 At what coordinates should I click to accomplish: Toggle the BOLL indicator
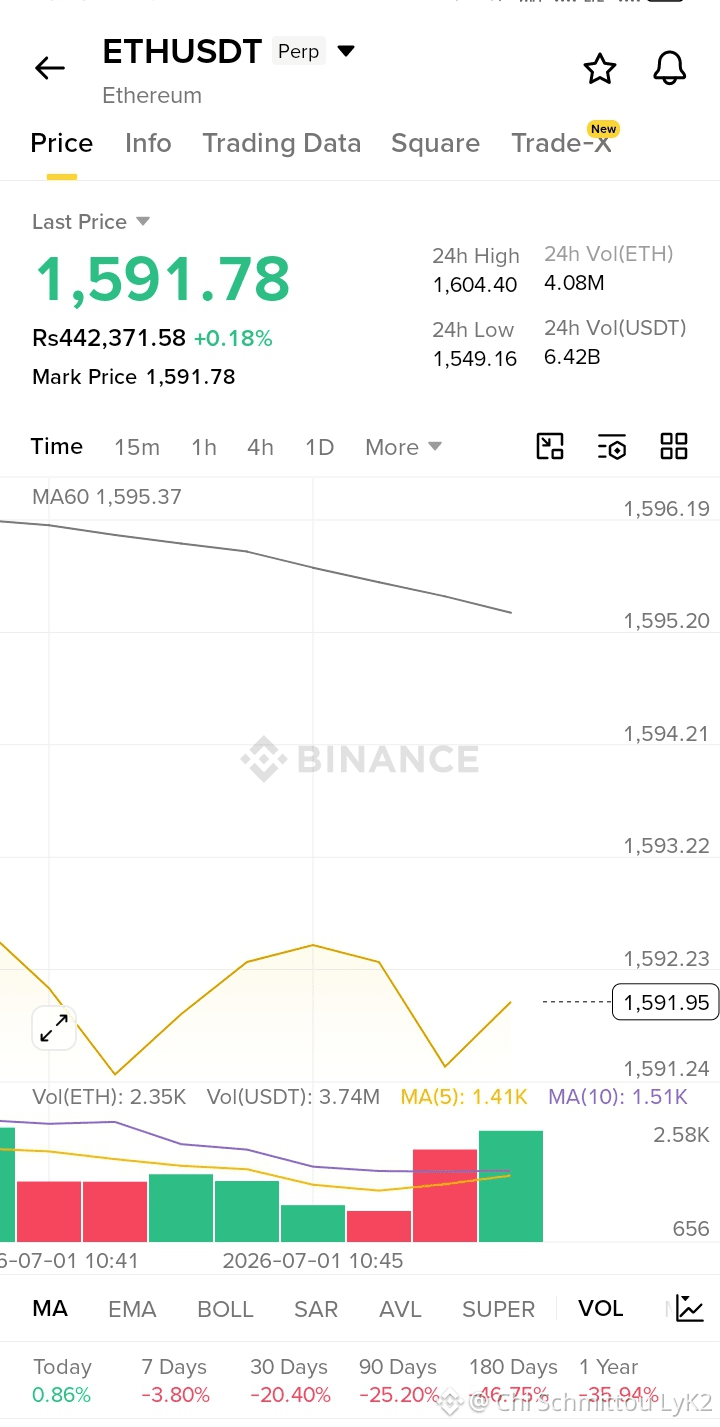click(225, 1309)
